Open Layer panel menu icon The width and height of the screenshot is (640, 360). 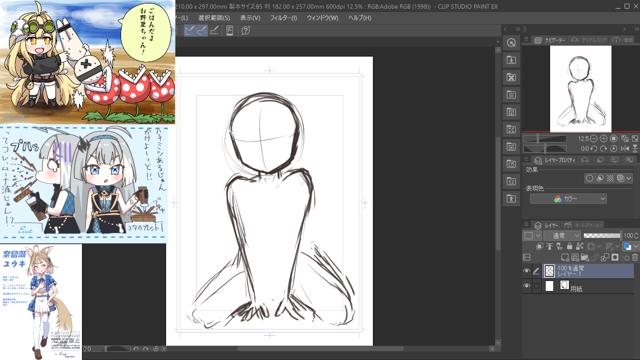(527, 225)
